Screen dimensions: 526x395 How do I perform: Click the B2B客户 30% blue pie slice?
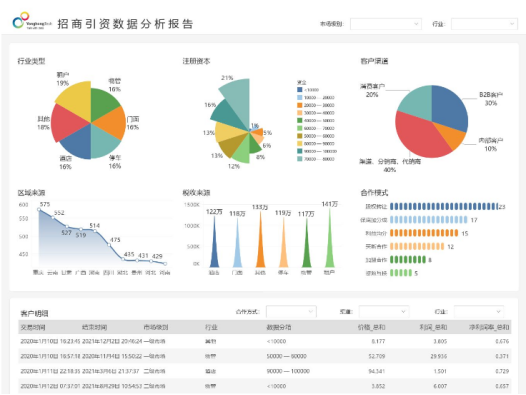click(x=450, y=106)
